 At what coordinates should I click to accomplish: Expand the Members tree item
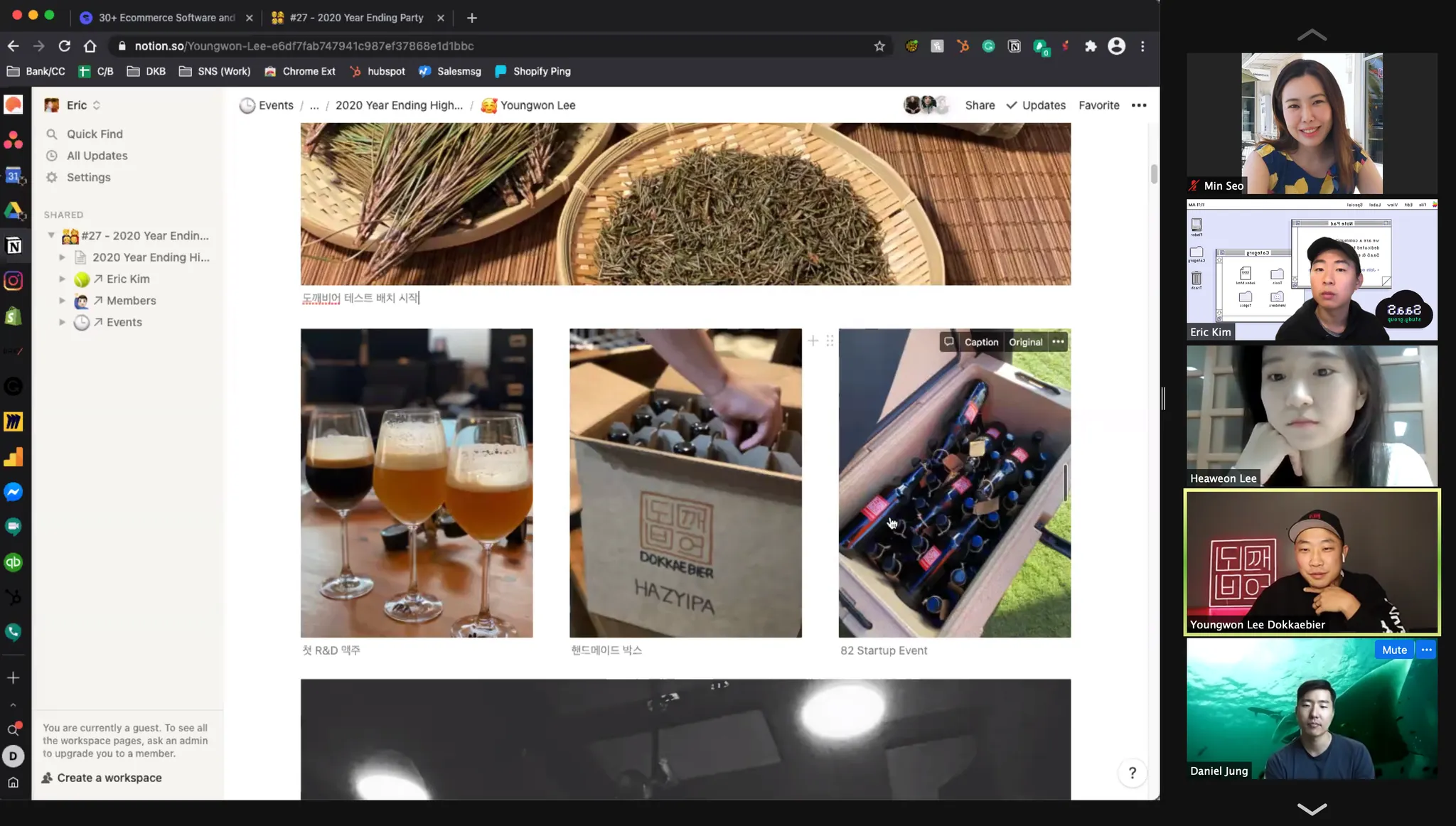click(x=62, y=301)
